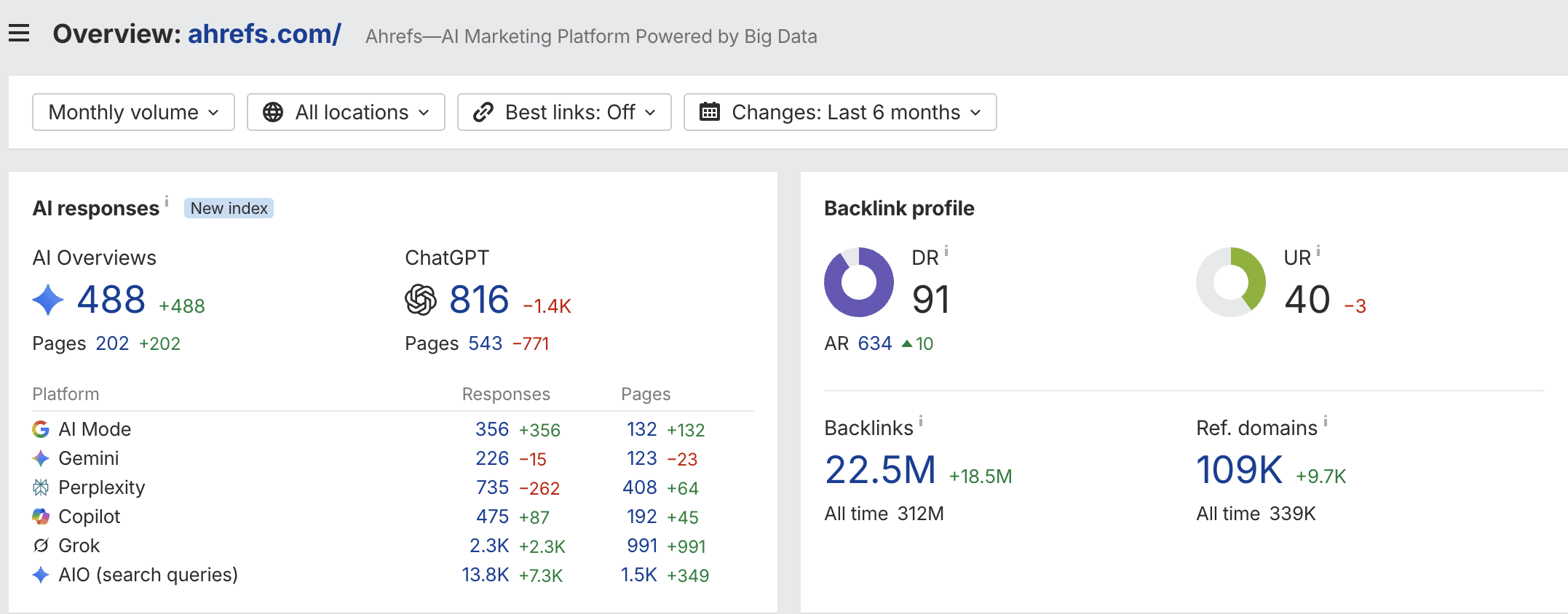Click the Ref. domains All time 339K text
Viewport: 1568px width, 614px height.
1256,514
